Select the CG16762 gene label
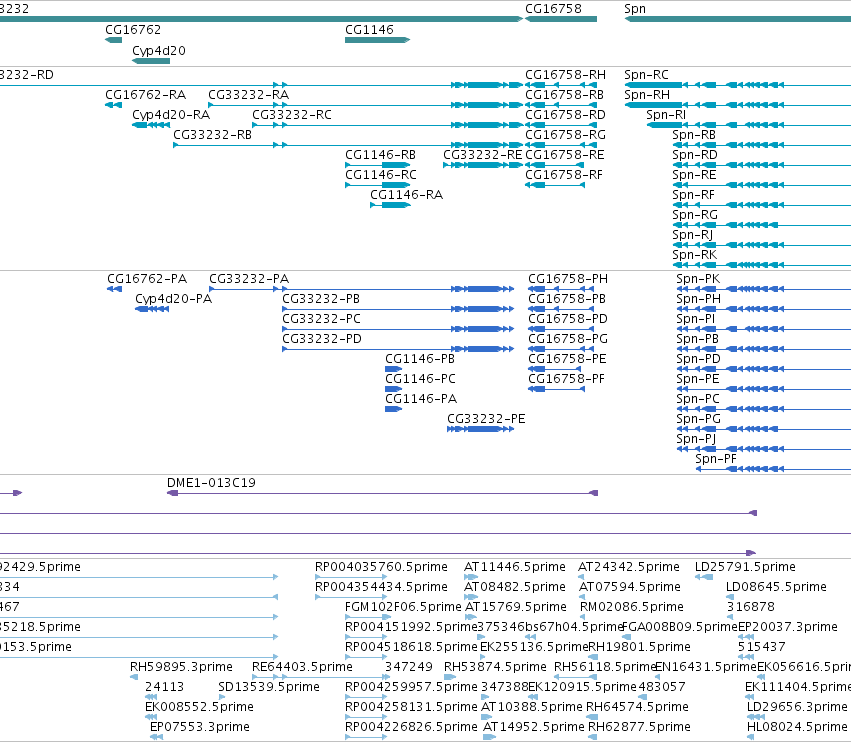Image resolution: width=851 pixels, height=742 pixels. [133, 30]
